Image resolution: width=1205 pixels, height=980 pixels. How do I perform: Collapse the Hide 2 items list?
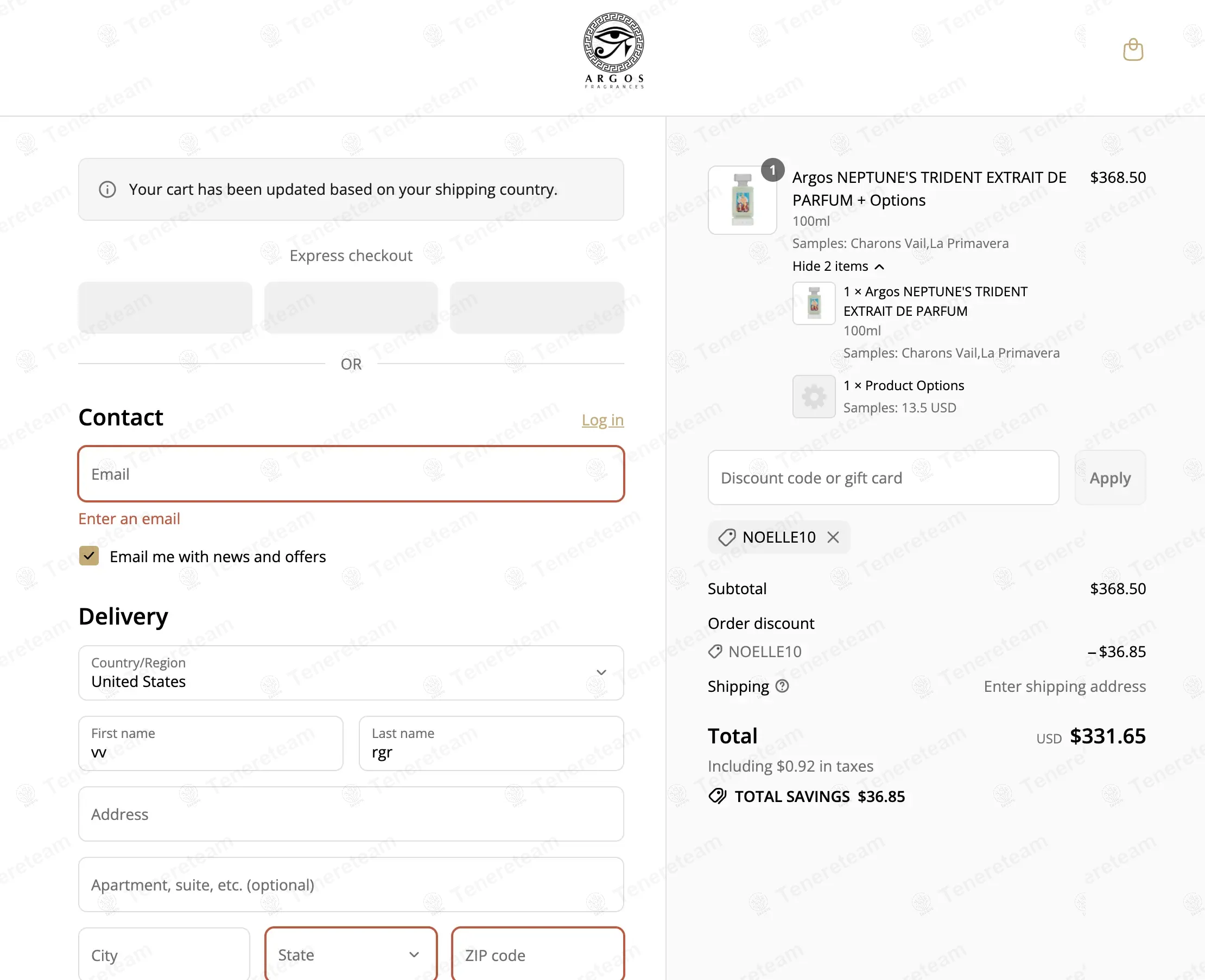pyautogui.click(x=838, y=266)
